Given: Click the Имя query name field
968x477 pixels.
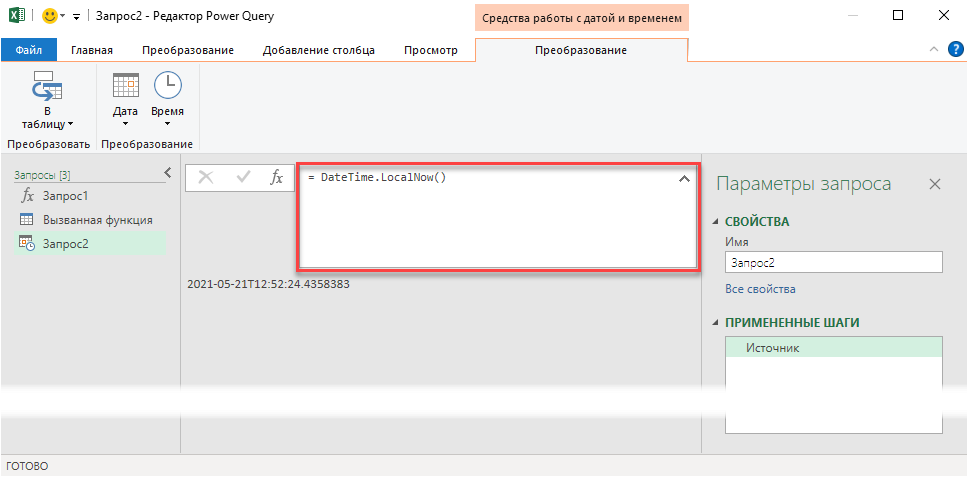Looking at the screenshot, I should point(833,262).
